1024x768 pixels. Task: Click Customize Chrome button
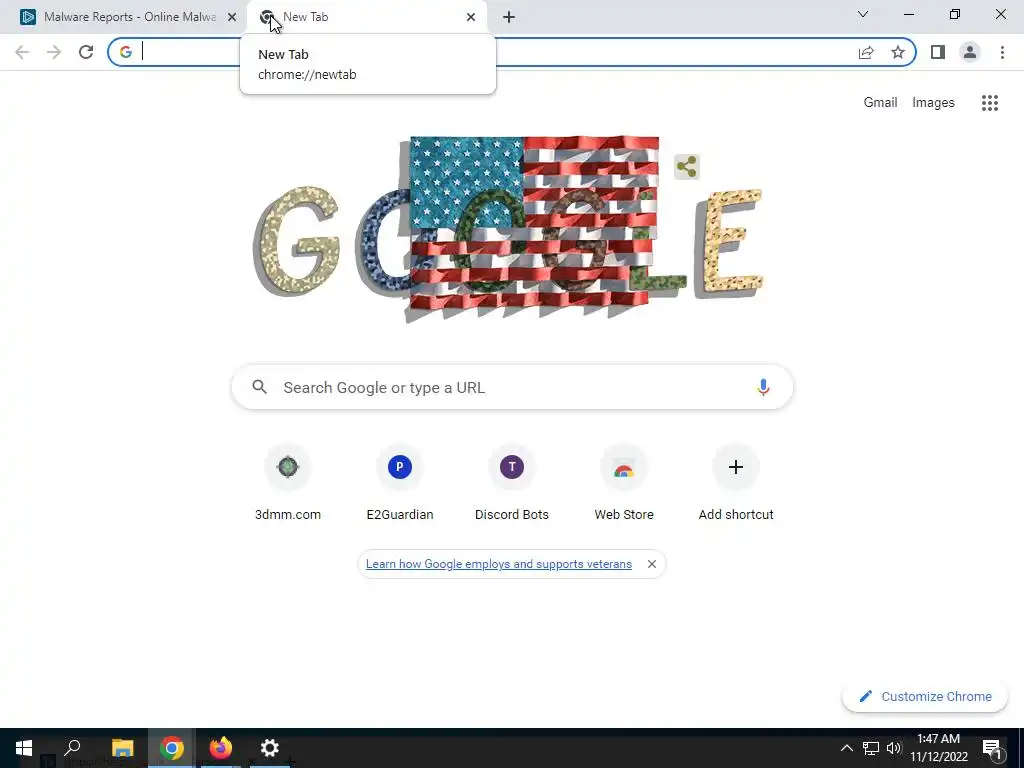925,696
